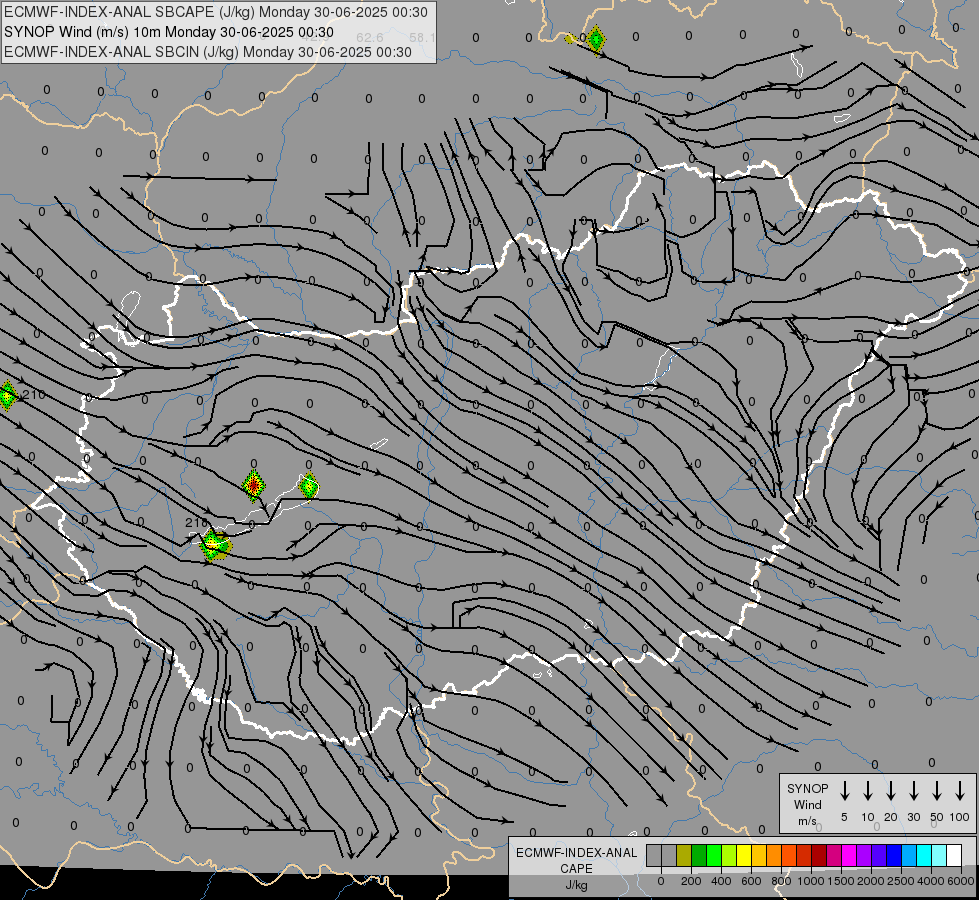Click the '2500' value on the CAPE scale
The image size is (979, 900).
point(901,881)
